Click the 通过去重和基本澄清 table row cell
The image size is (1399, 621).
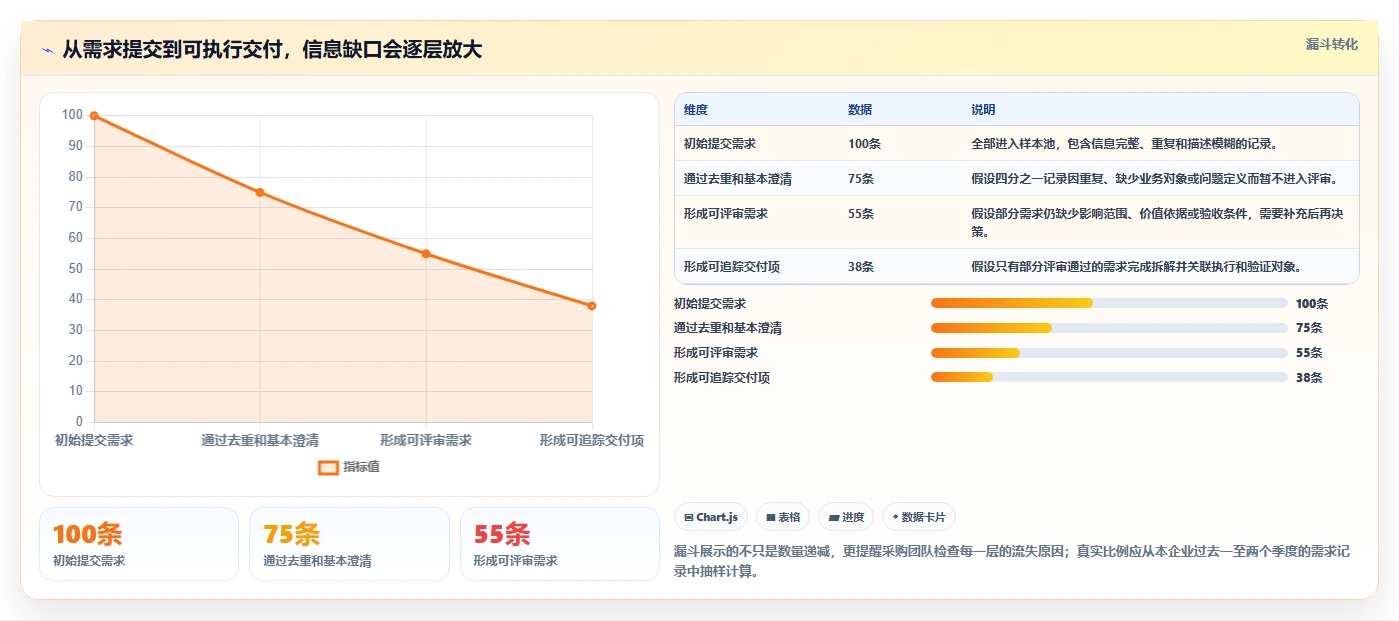[x=738, y=179]
